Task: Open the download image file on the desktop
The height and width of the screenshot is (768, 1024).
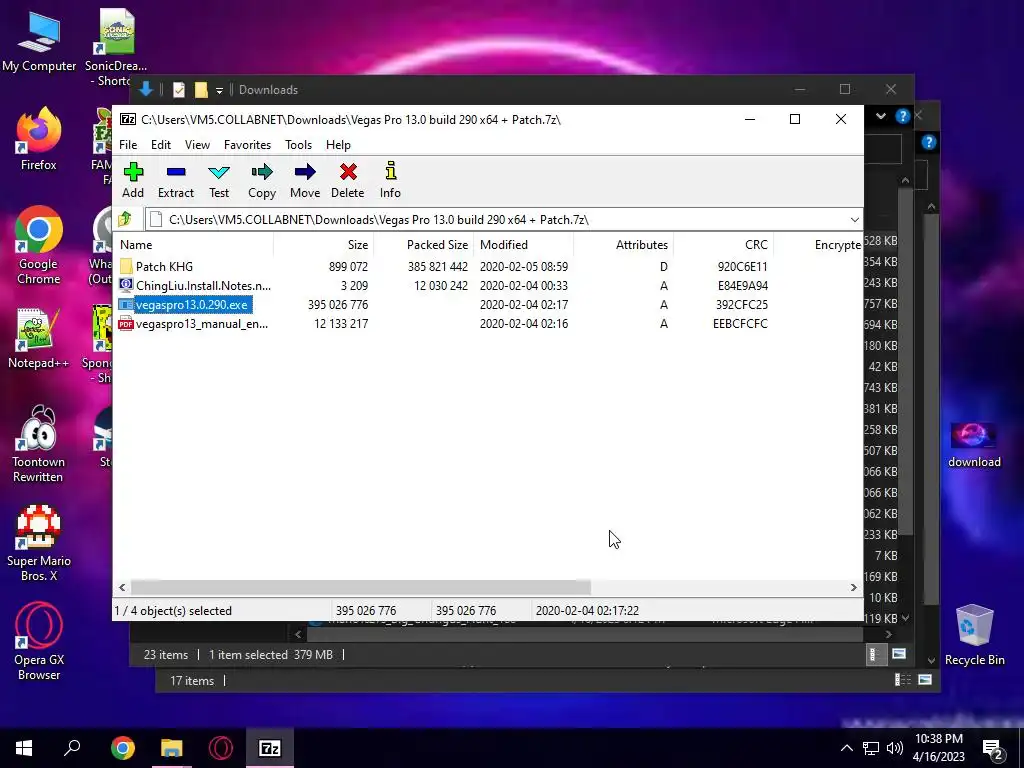Action: tap(974, 445)
